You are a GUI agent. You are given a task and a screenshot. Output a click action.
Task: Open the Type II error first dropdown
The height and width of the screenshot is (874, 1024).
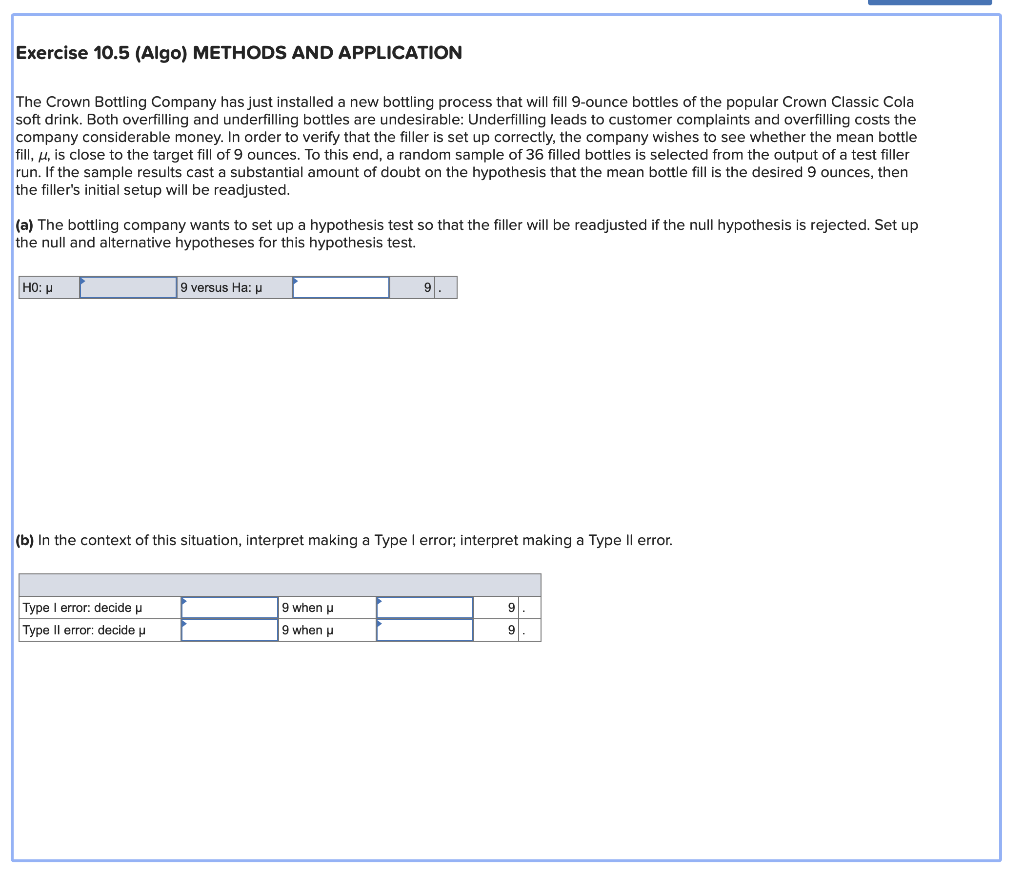pyautogui.click(x=229, y=630)
